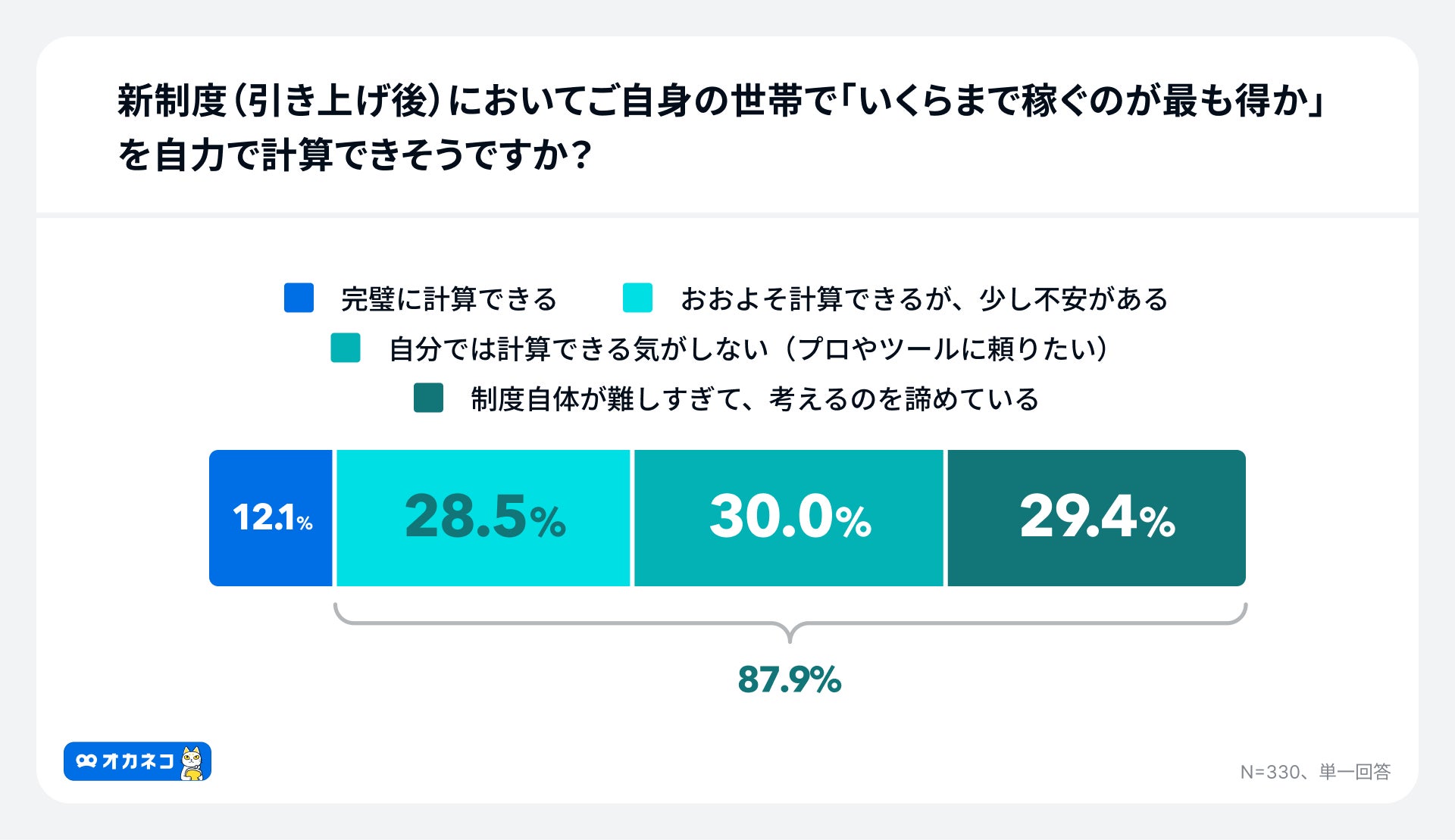Image resolution: width=1455 pixels, height=840 pixels.
Task: Click the Okaneko cat mascot icon
Action: coord(193,763)
